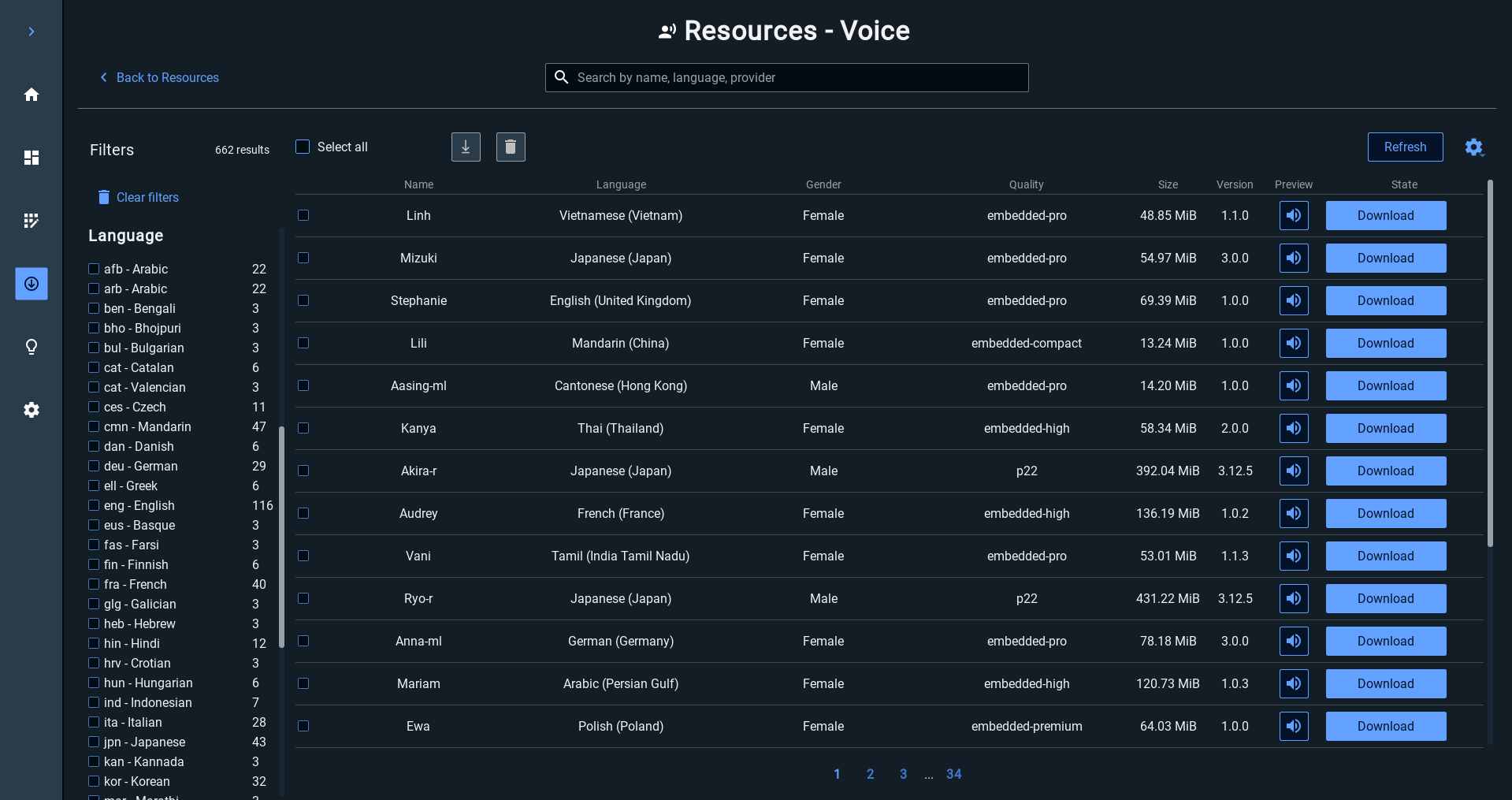The image size is (1512, 800).
Task: Click the Refresh button
Action: click(x=1405, y=147)
